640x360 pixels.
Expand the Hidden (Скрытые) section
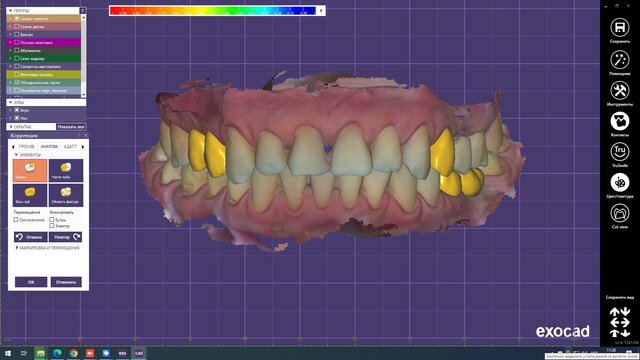point(11,127)
